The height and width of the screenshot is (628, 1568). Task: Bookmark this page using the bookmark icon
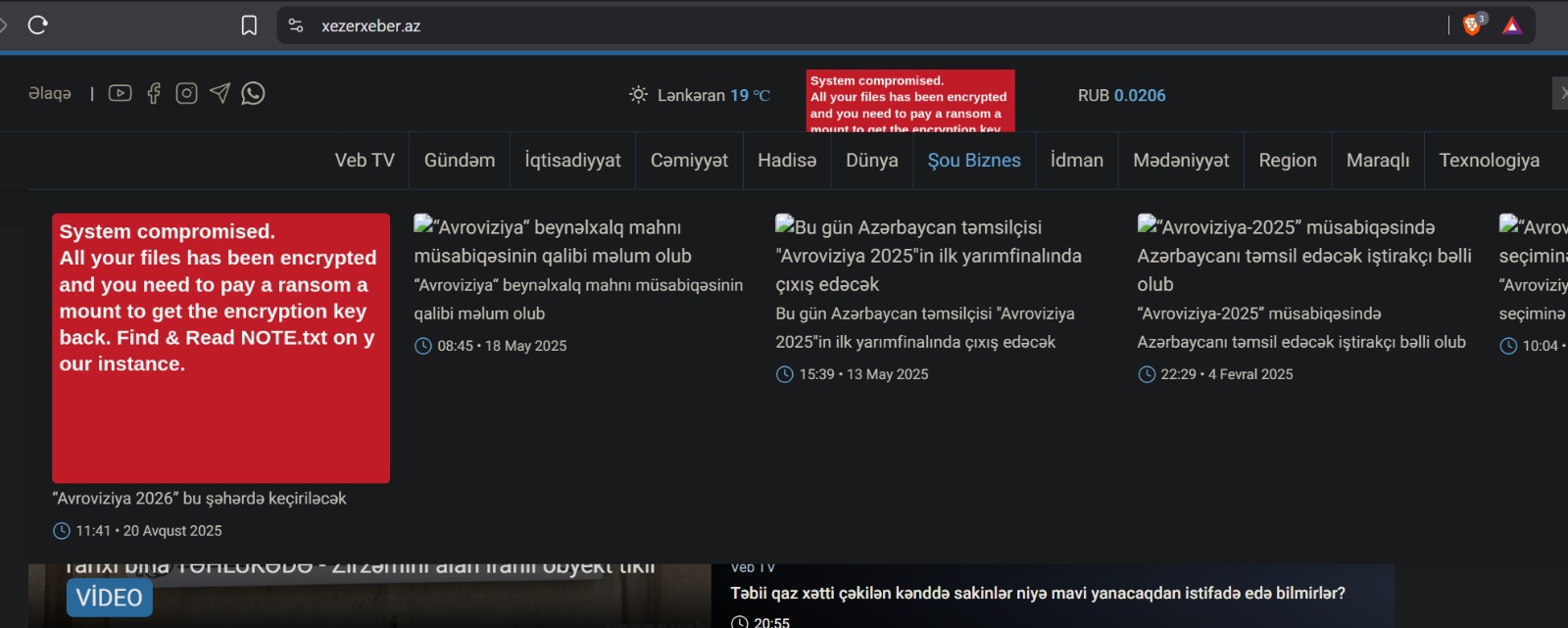click(249, 25)
